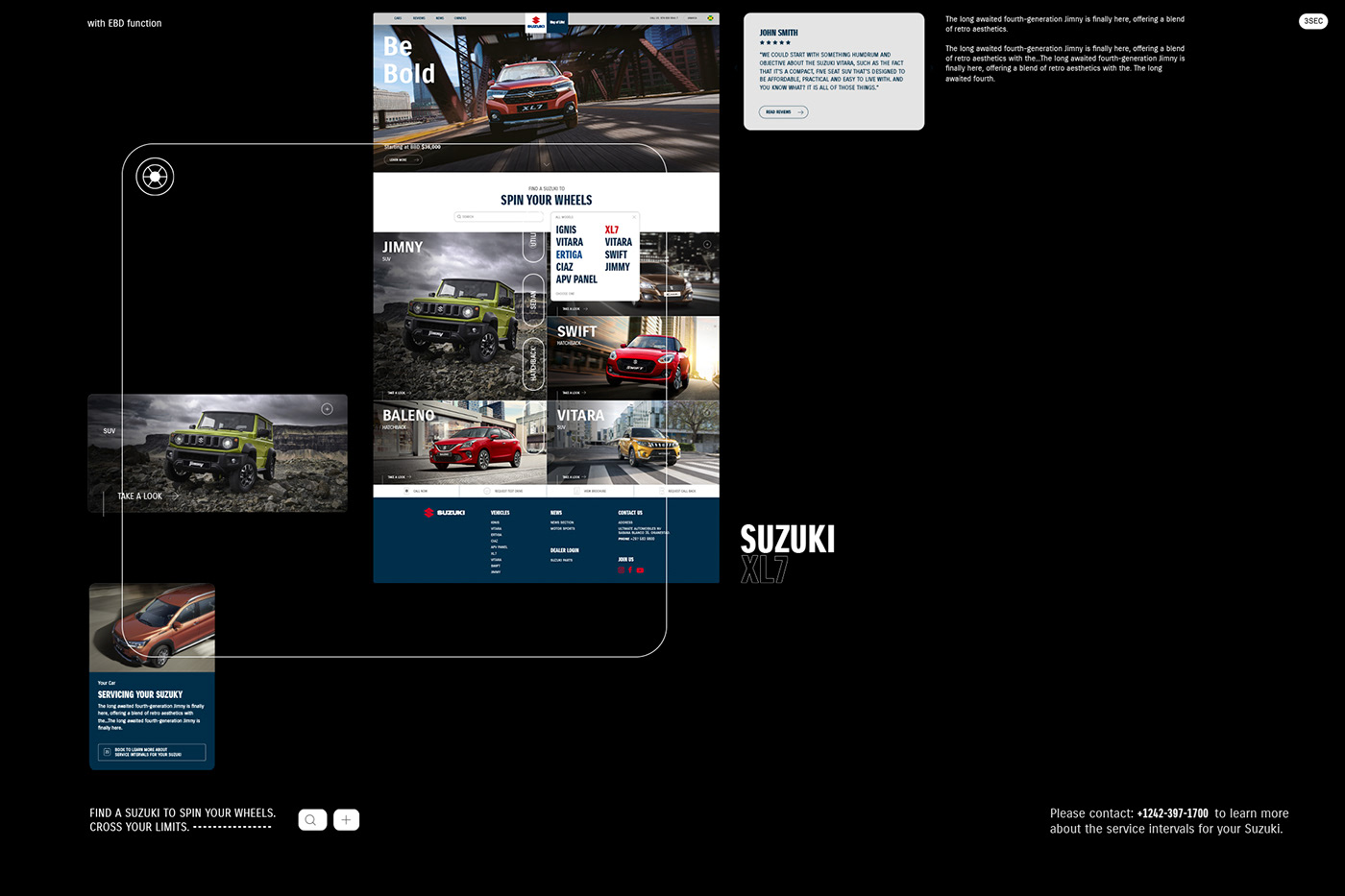Open the Swift hatchback car card

tap(633, 358)
